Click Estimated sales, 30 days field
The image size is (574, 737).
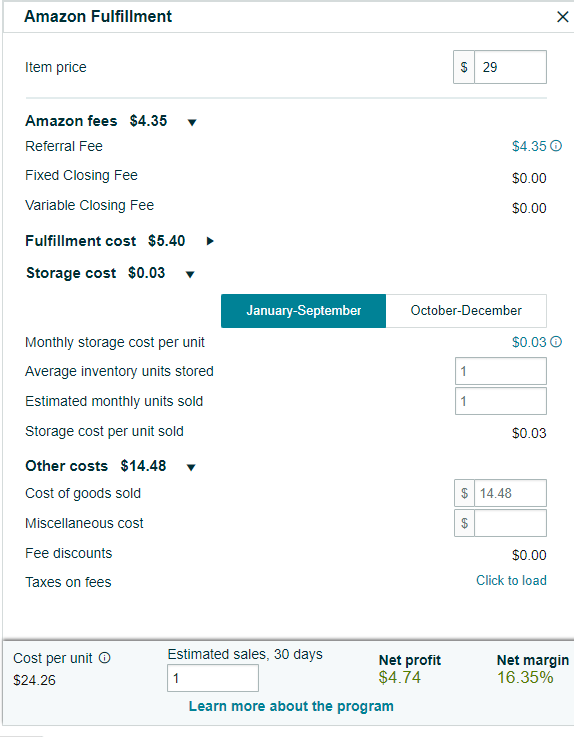click(x=212, y=678)
